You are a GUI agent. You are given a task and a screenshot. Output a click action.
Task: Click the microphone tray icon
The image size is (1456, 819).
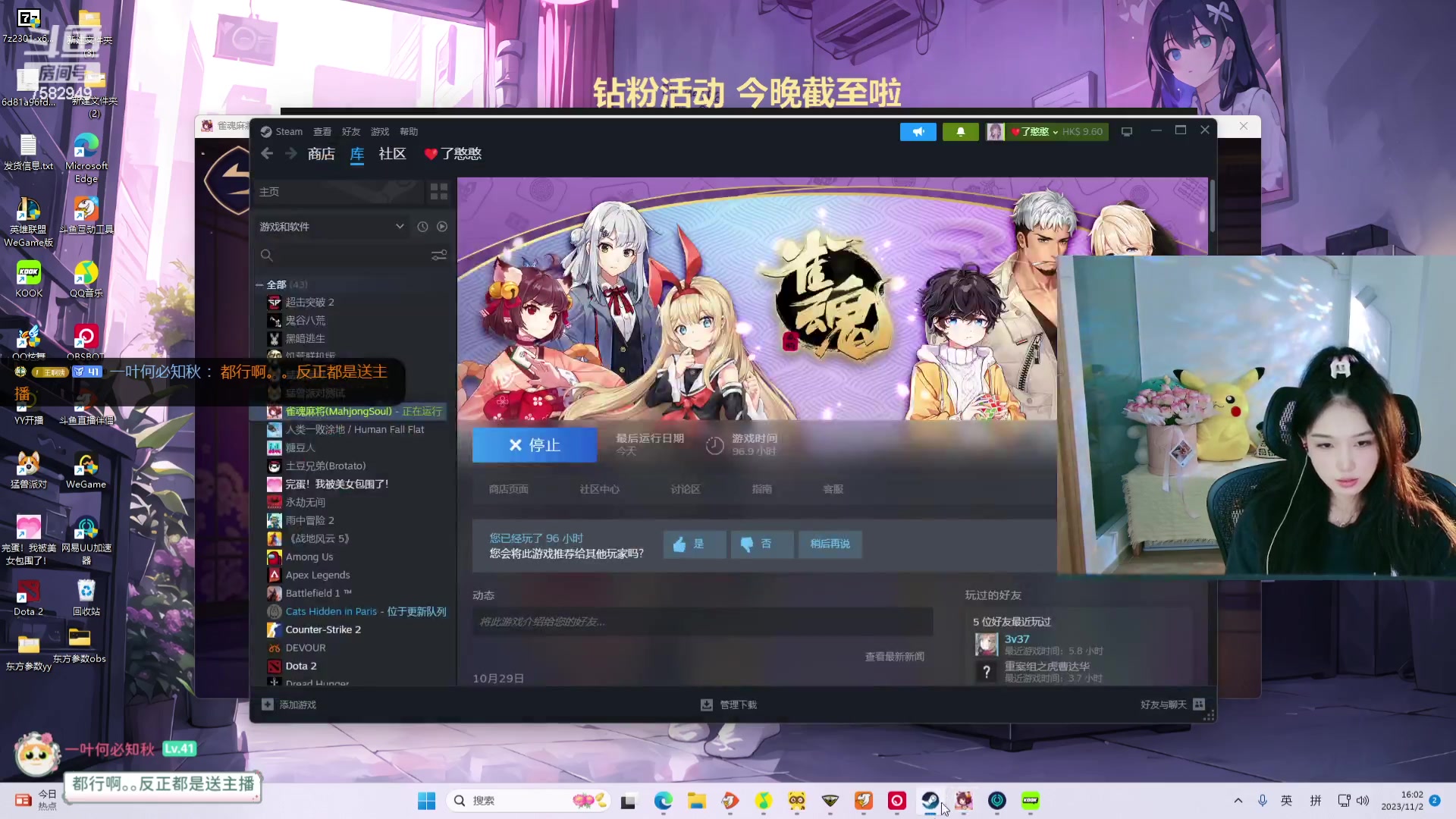tap(1262, 801)
